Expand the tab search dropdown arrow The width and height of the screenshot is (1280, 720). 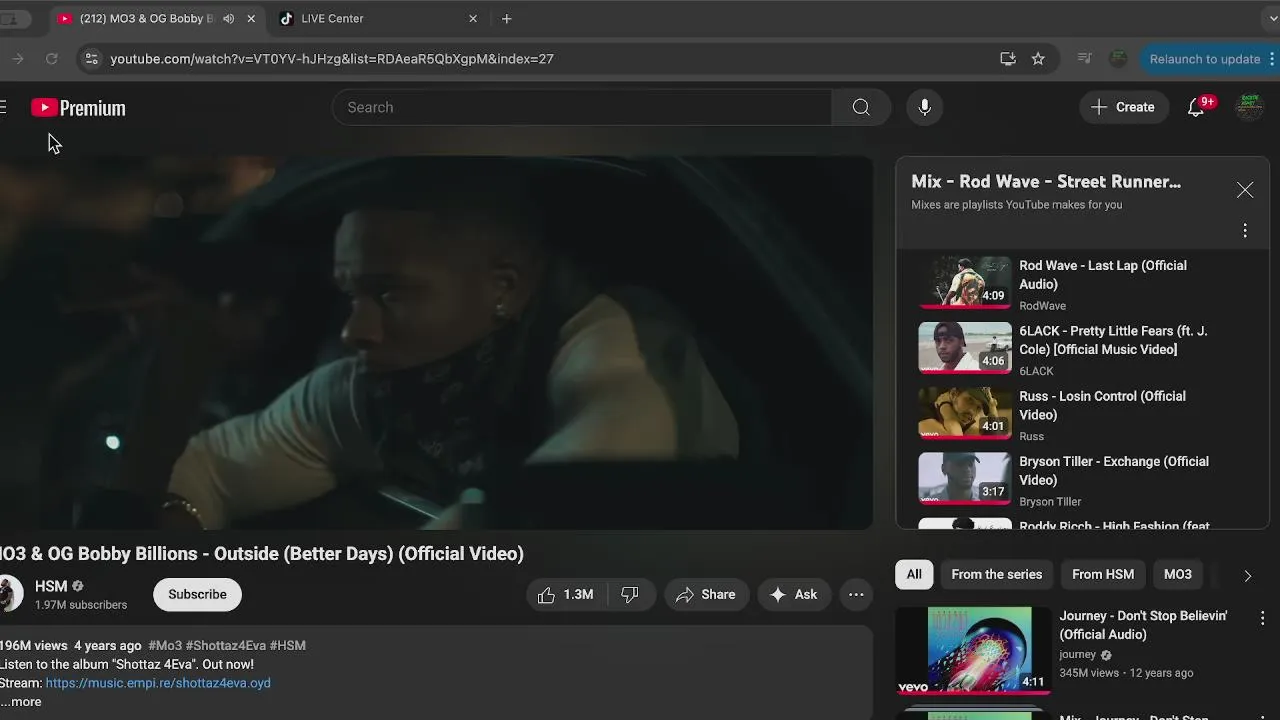tap(1272, 18)
